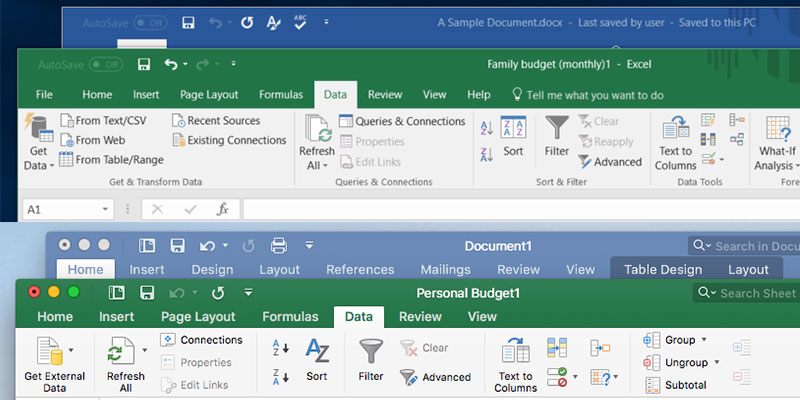Click the print icon in Document1 toolbar

279,245
